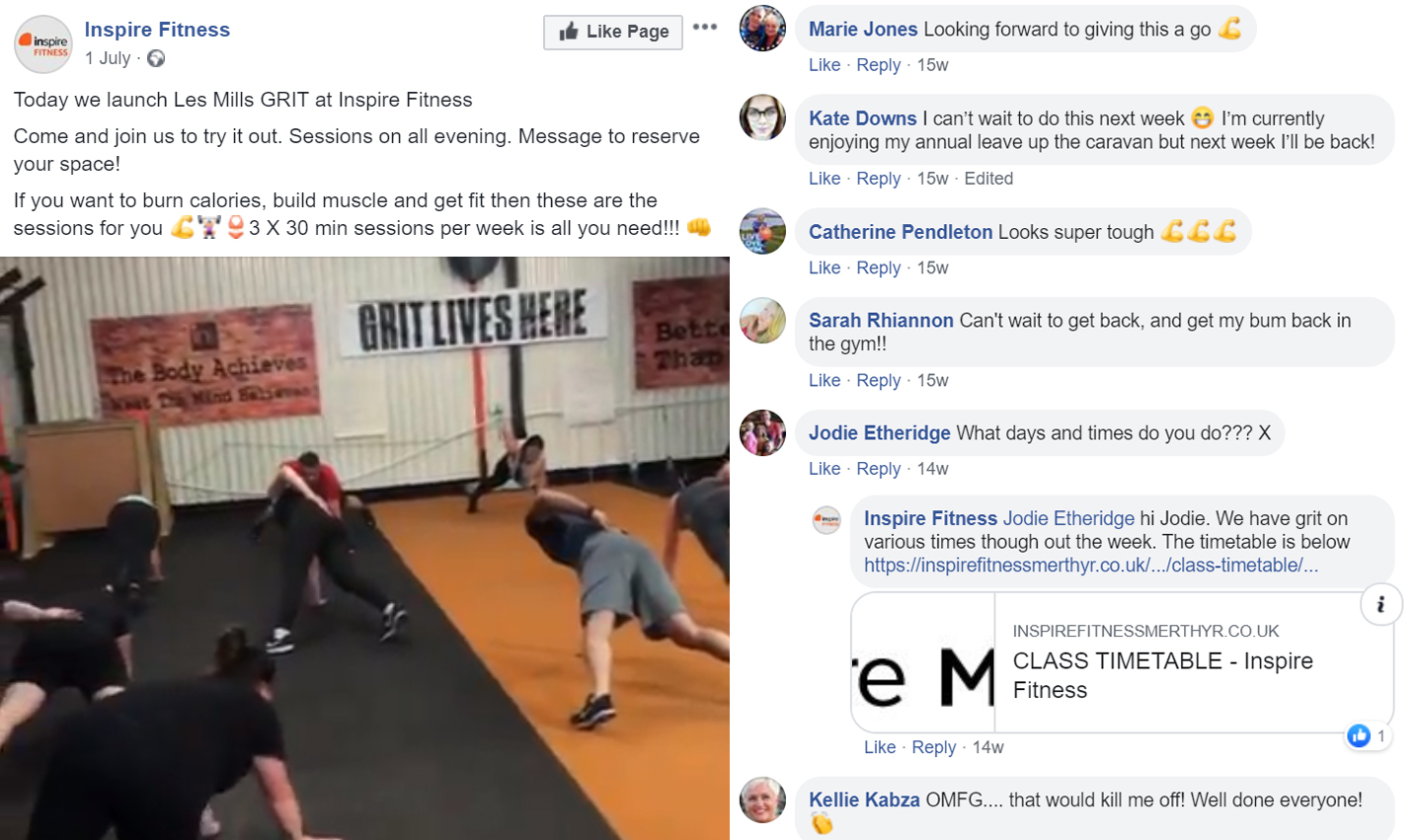Play the GRIT workout video

(x=364, y=548)
